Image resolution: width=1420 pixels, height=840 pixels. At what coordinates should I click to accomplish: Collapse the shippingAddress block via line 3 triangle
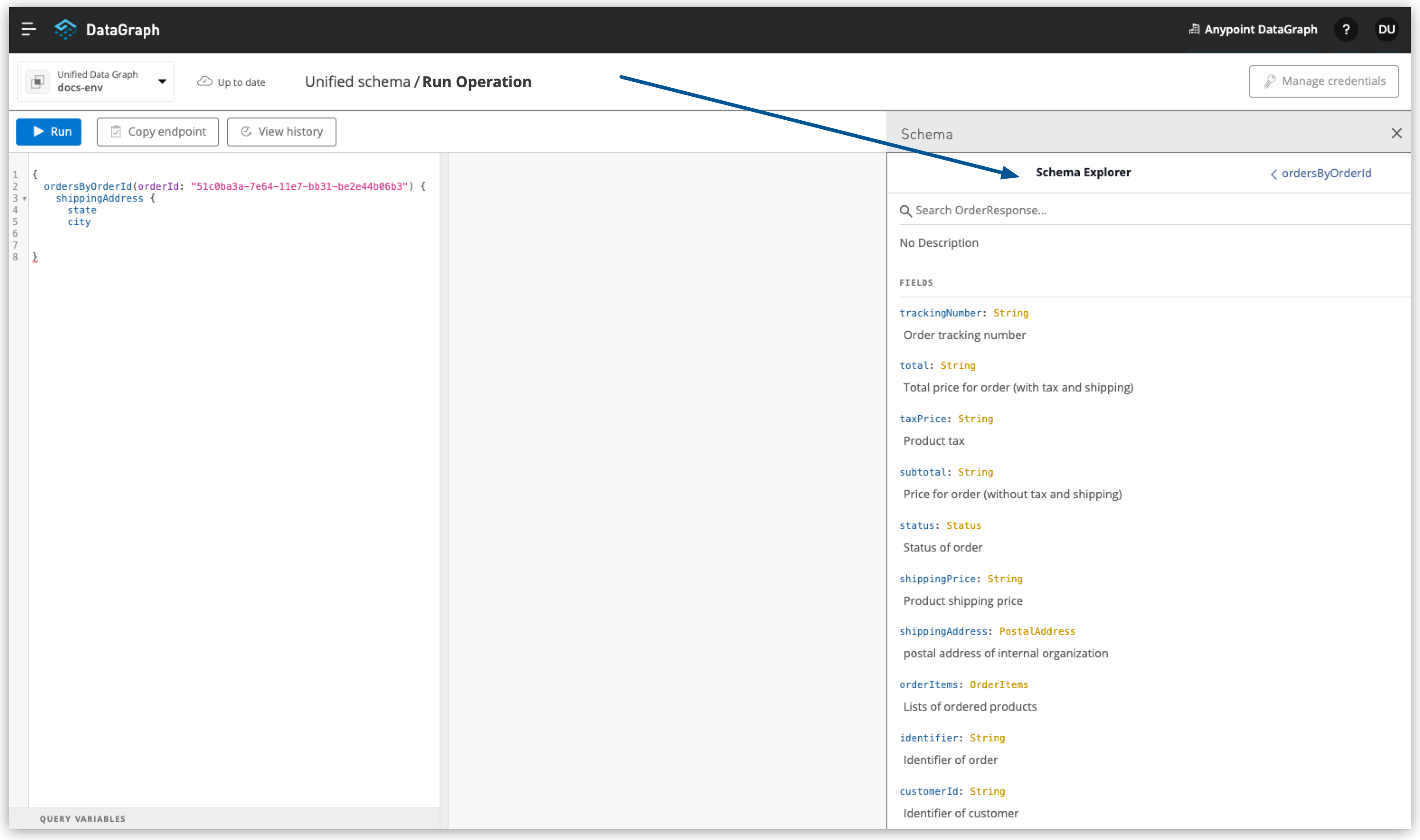24,198
